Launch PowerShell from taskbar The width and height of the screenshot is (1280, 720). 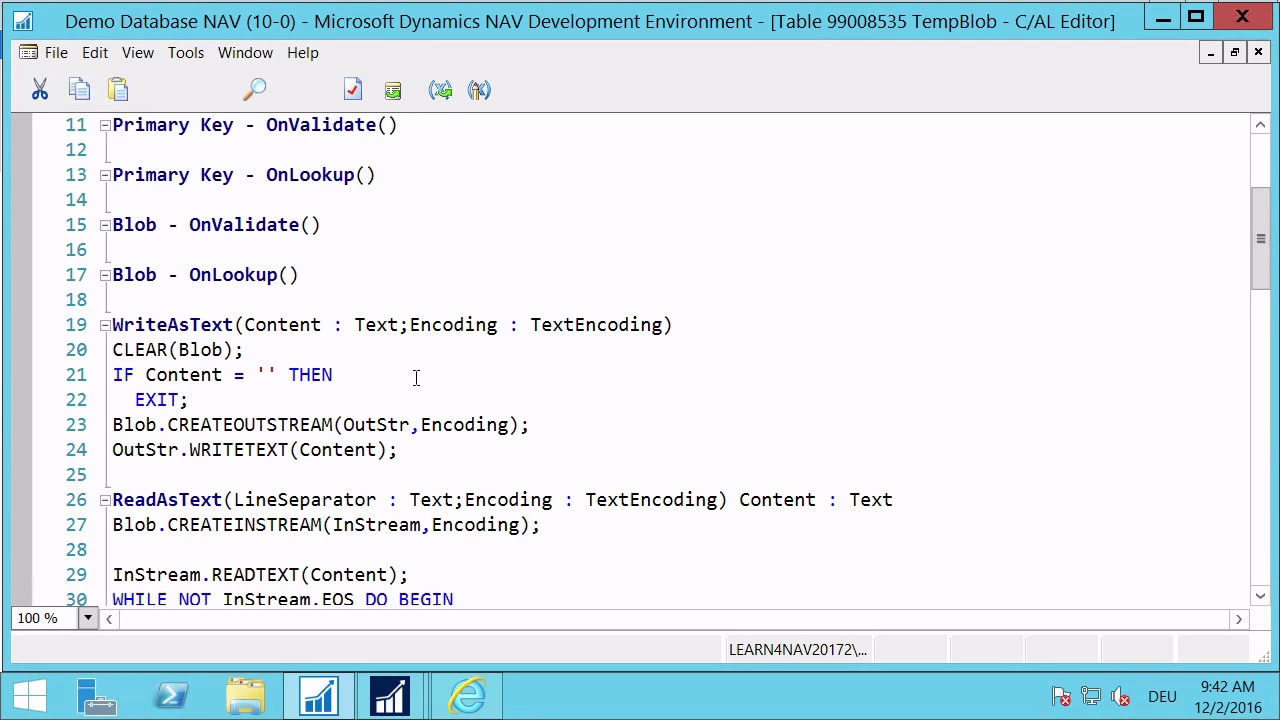[x=171, y=696]
